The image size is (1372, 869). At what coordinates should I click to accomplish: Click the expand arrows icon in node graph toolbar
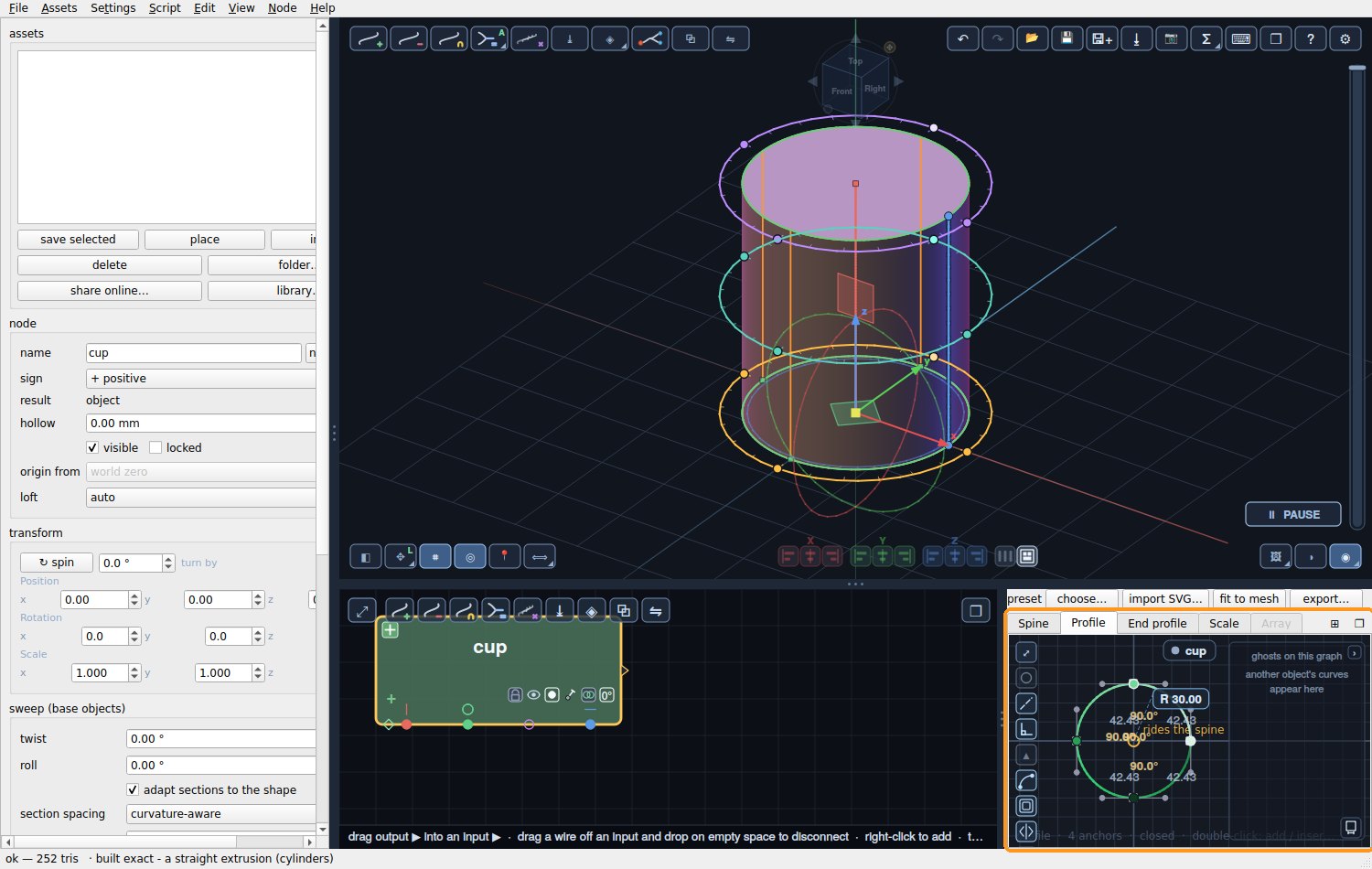(362, 610)
